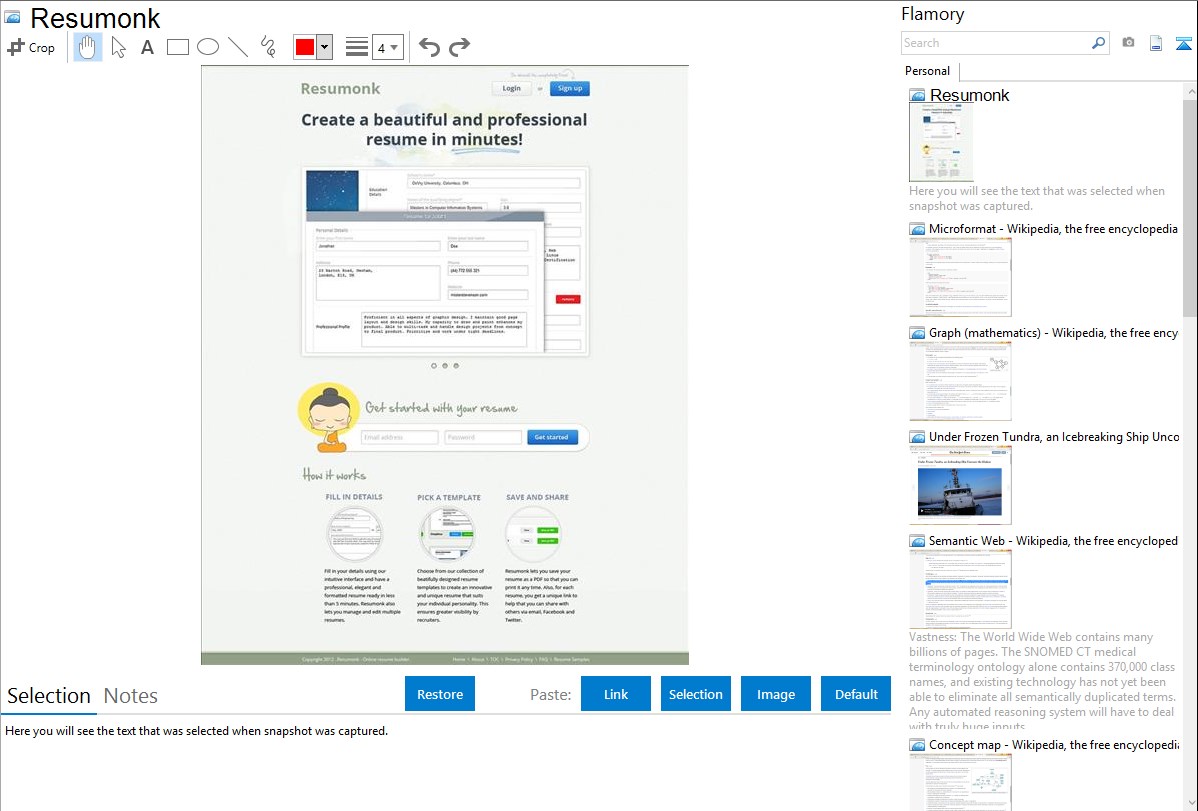Click the app icon next to Resumonk heading

coord(12,16)
